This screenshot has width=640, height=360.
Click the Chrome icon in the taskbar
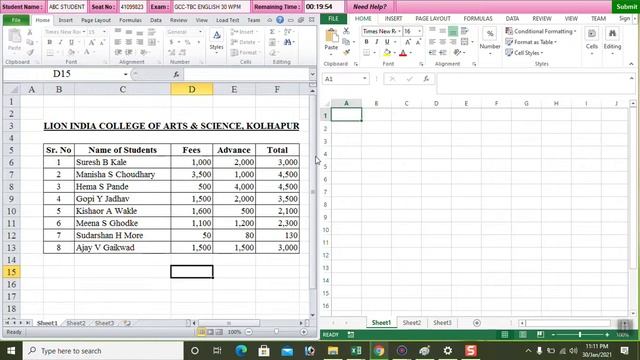point(379,351)
